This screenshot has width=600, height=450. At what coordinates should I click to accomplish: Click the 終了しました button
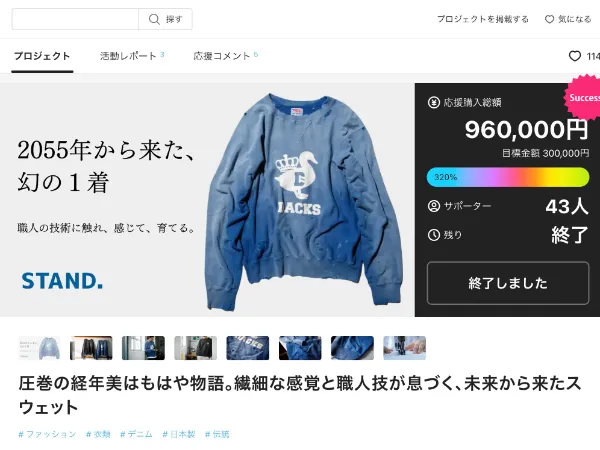tap(508, 283)
